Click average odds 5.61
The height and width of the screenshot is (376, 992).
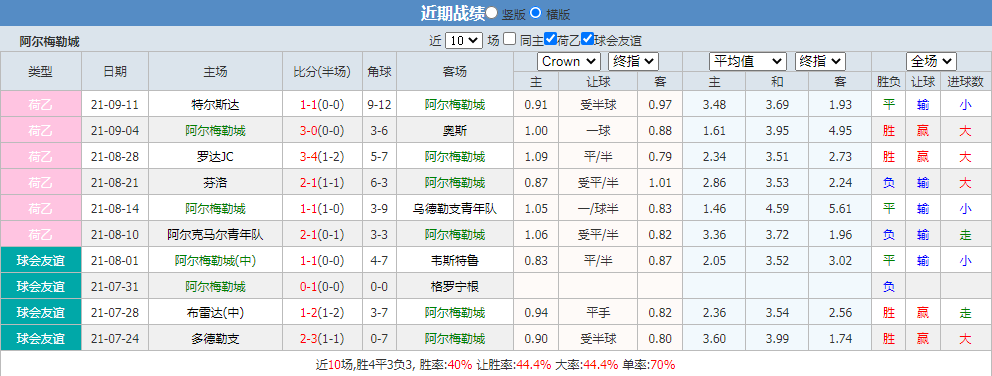pyautogui.click(x=840, y=209)
